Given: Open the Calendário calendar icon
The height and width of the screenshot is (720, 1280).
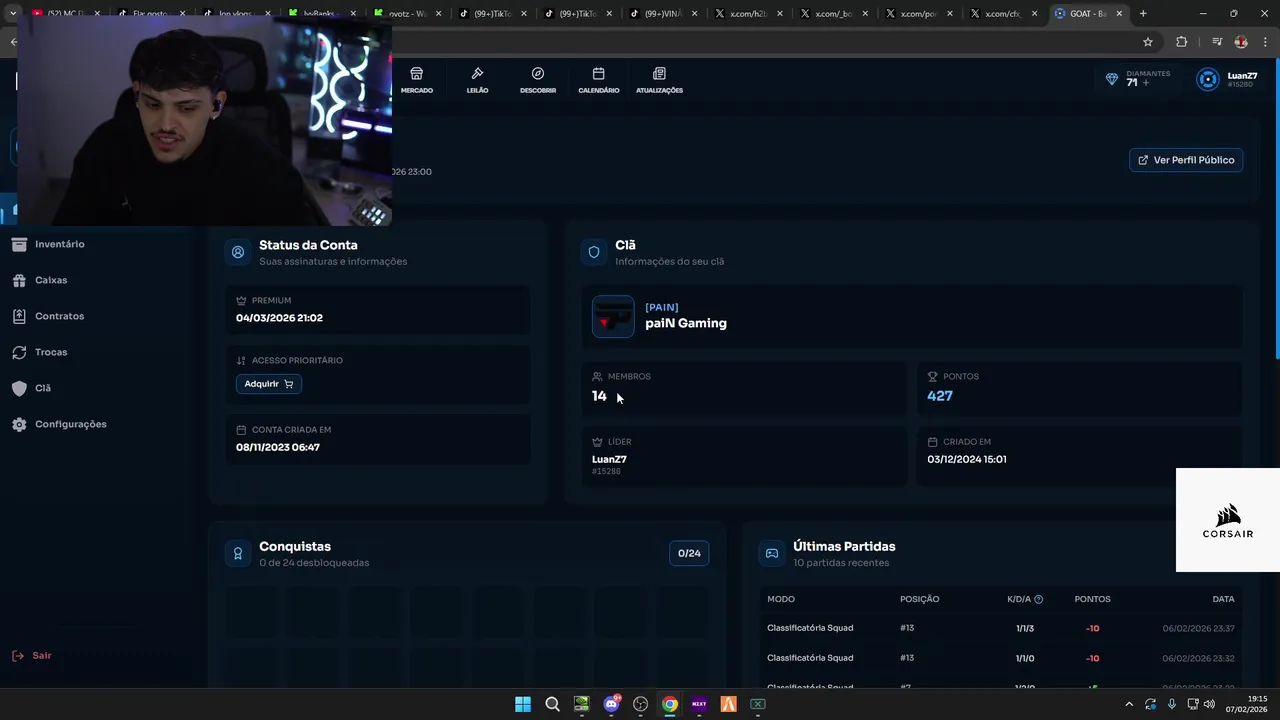Looking at the screenshot, I should point(598,74).
